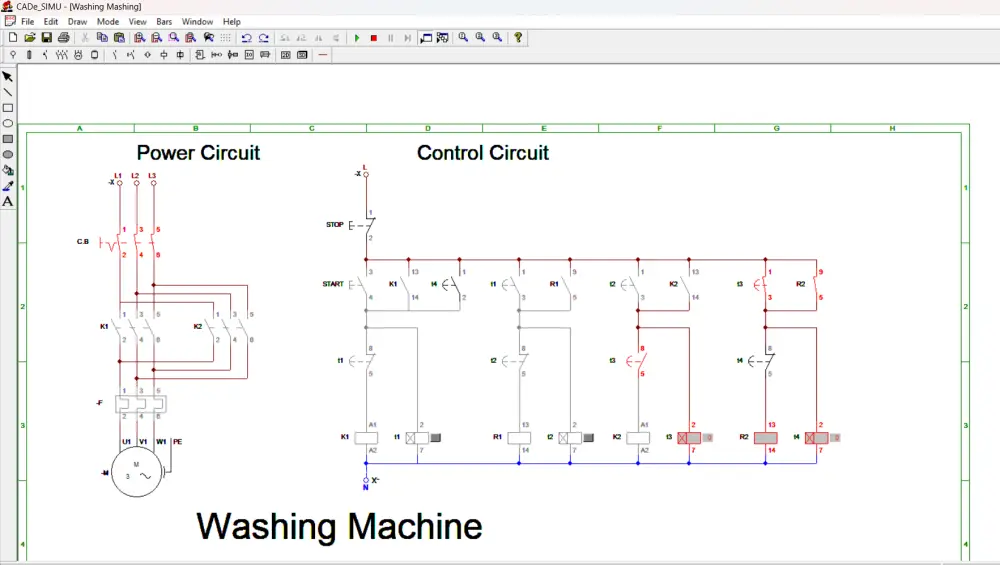1000x565 pixels.
Task: Click the R2 relay coil symbol
Action: (766, 437)
